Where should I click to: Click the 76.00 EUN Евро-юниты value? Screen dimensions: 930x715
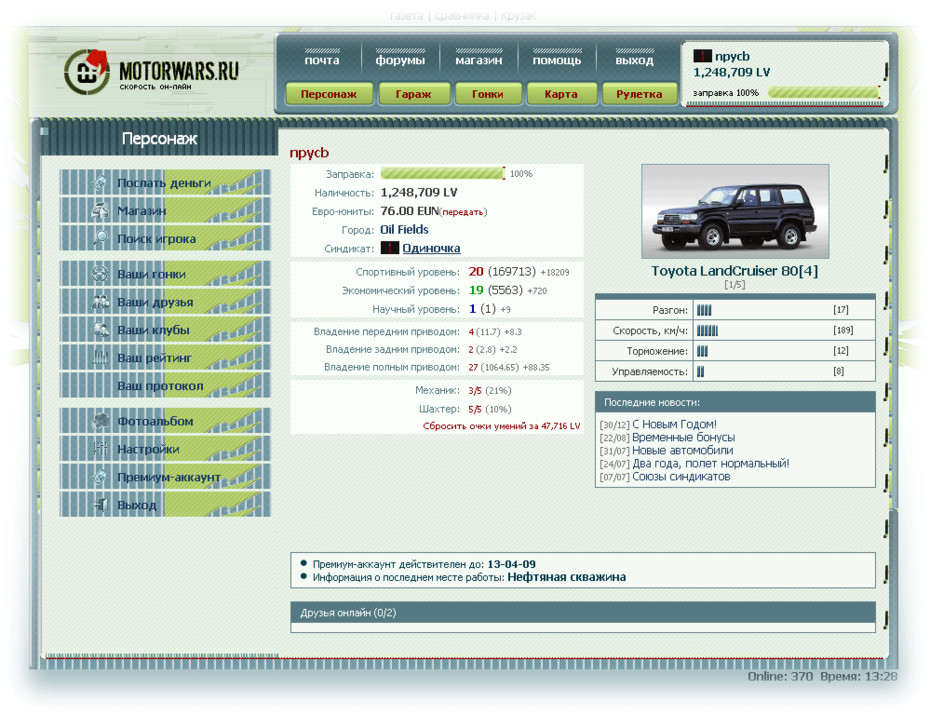pos(409,211)
